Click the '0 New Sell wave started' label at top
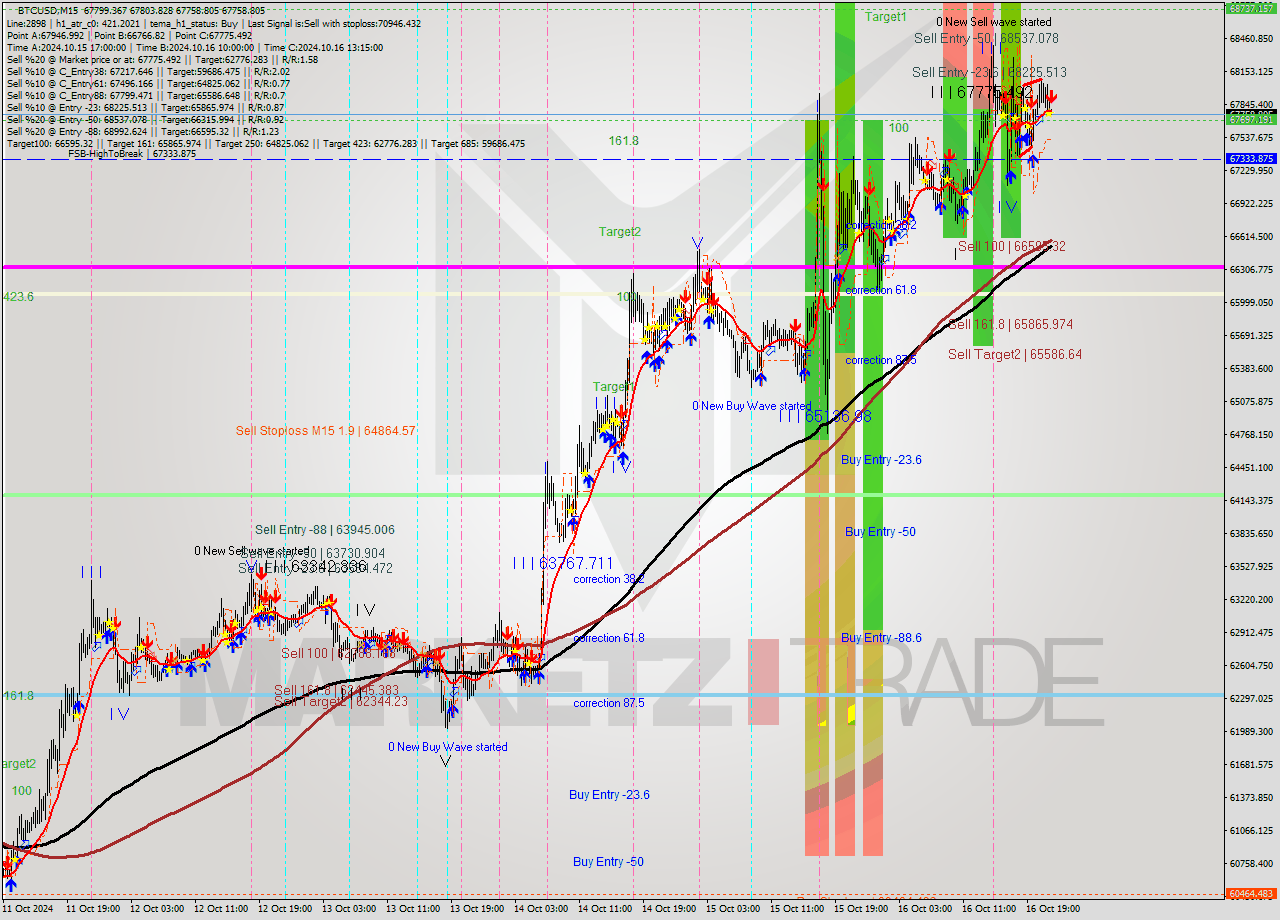 pos(993,22)
